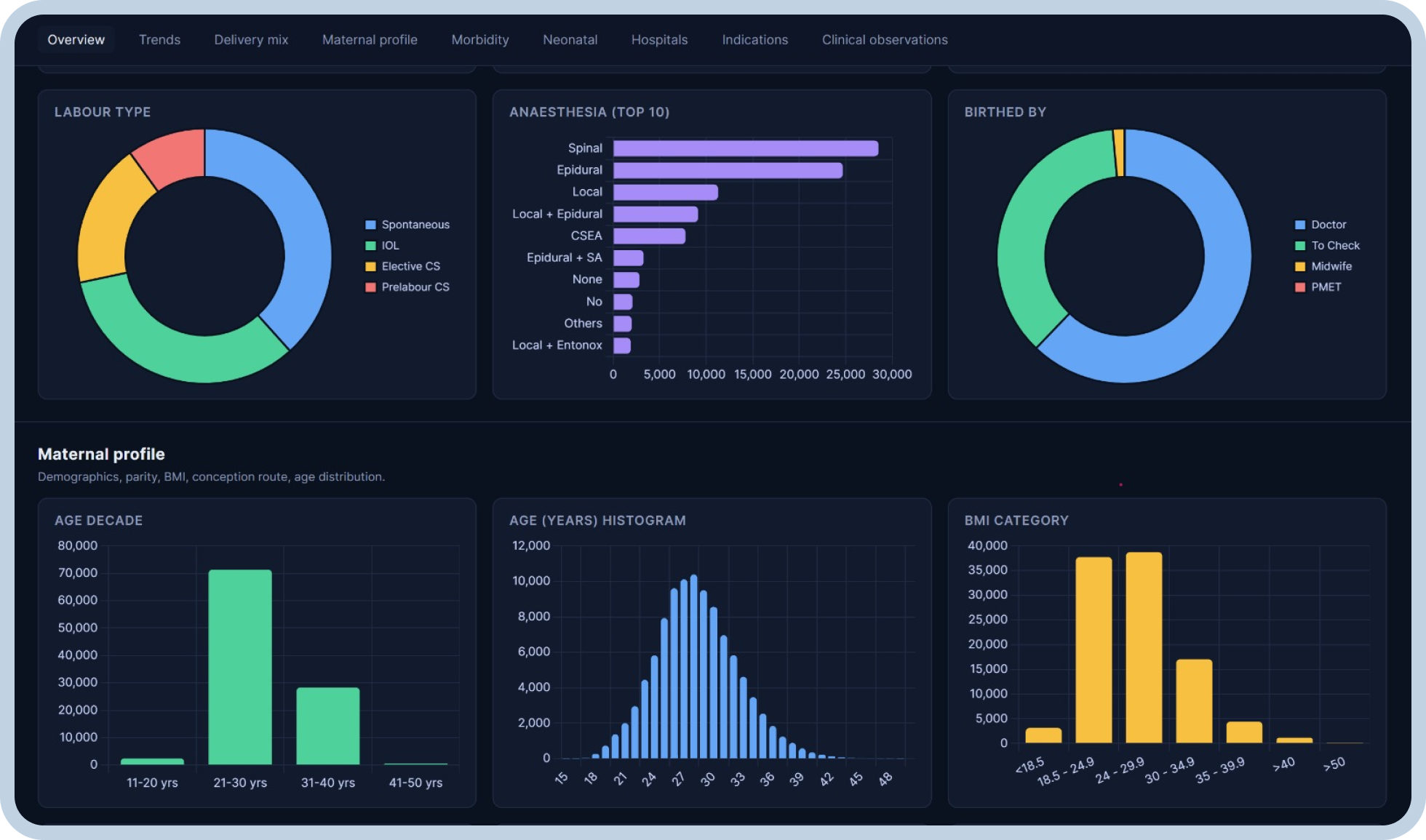The width and height of the screenshot is (1426, 840).
Task: Click the Local + Entonox bar
Action: coord(622,345)
